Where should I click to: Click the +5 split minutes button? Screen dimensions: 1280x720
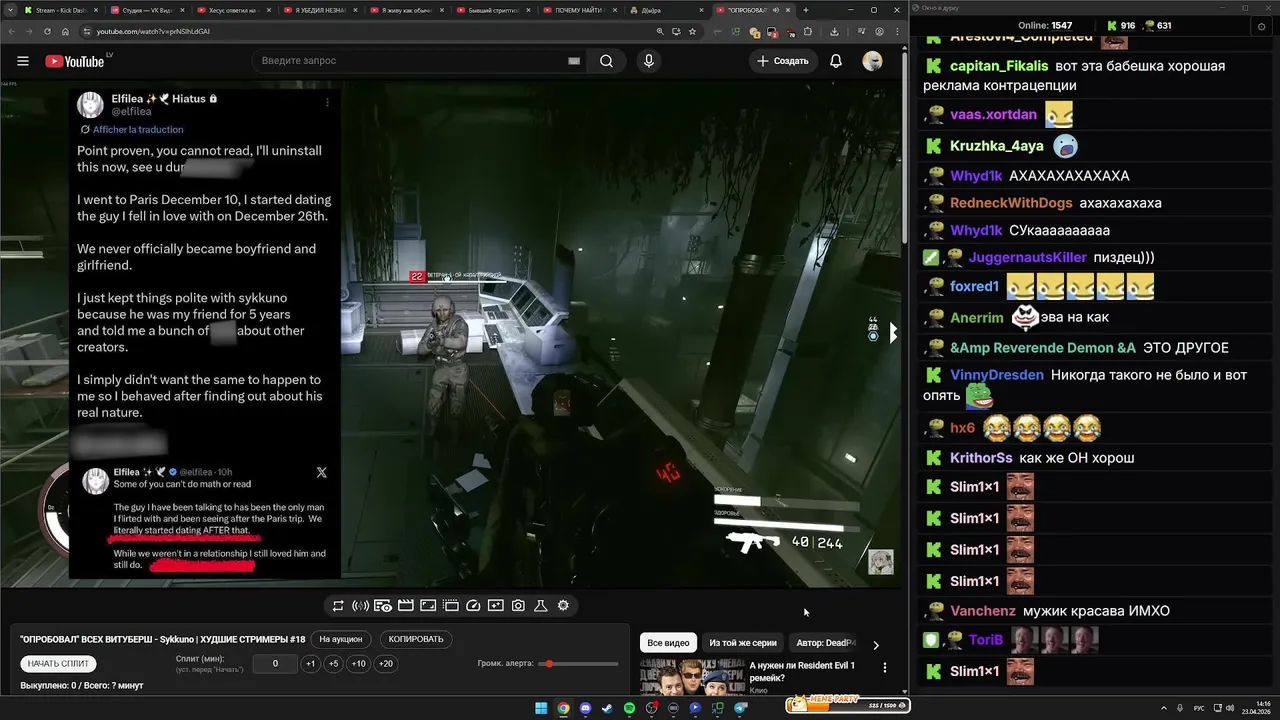click(334, 664)
